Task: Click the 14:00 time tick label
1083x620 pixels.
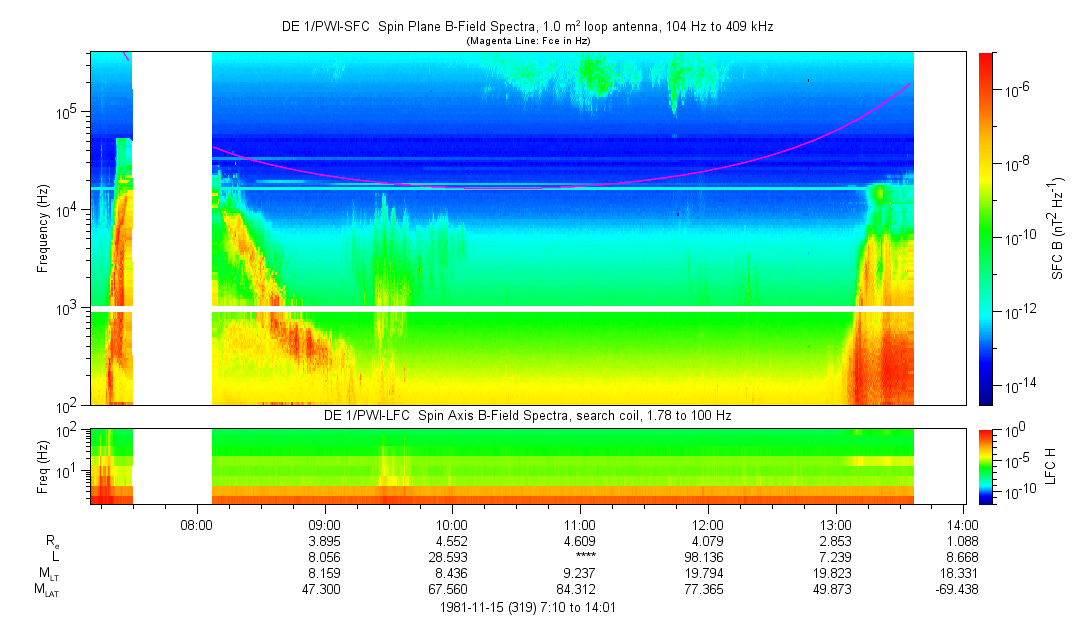Action: pos(962,524)
